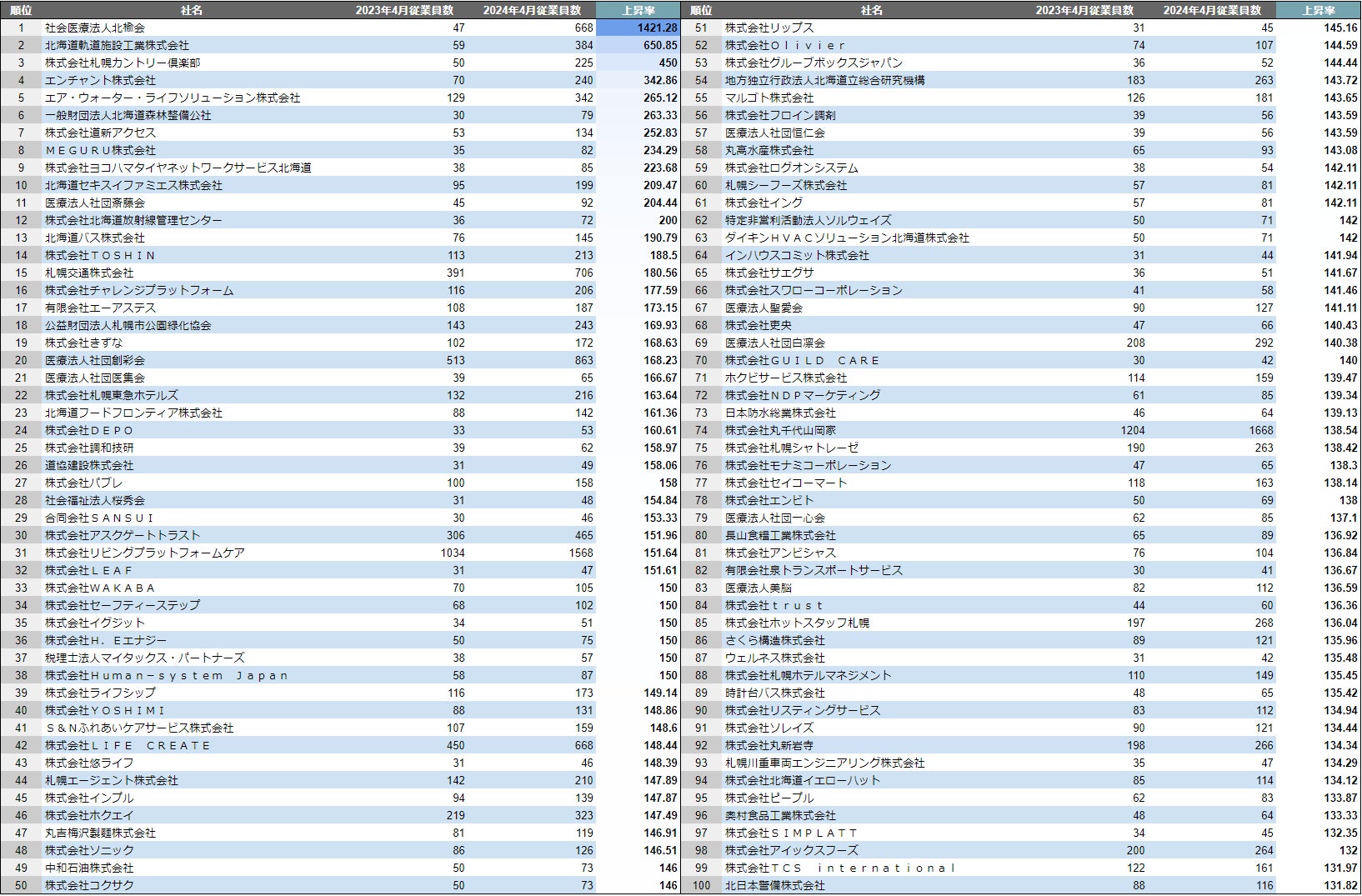The height and width of the screenshot is (896, 1362).
Task: Select the company 株式会社イング
Action: (x=764, y=203)
